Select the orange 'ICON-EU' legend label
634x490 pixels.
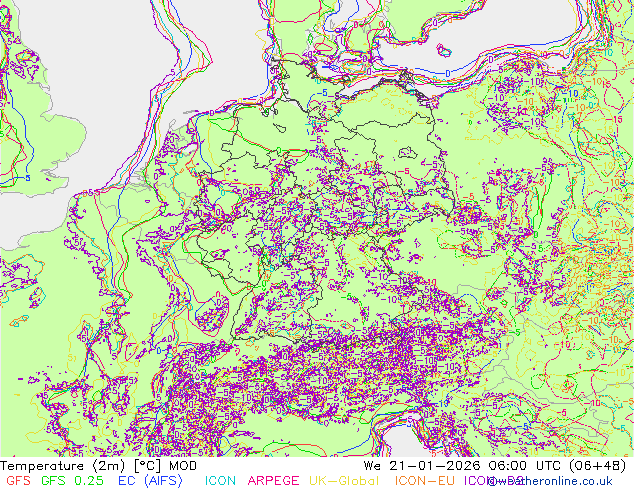(425, 481)
